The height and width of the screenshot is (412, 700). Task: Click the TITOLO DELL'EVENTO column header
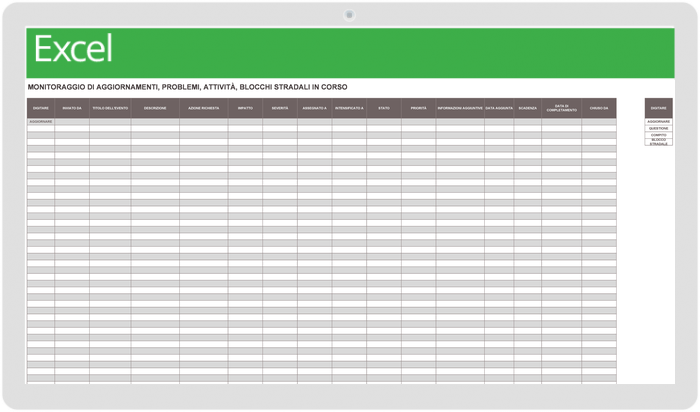(x=110, y=108)
